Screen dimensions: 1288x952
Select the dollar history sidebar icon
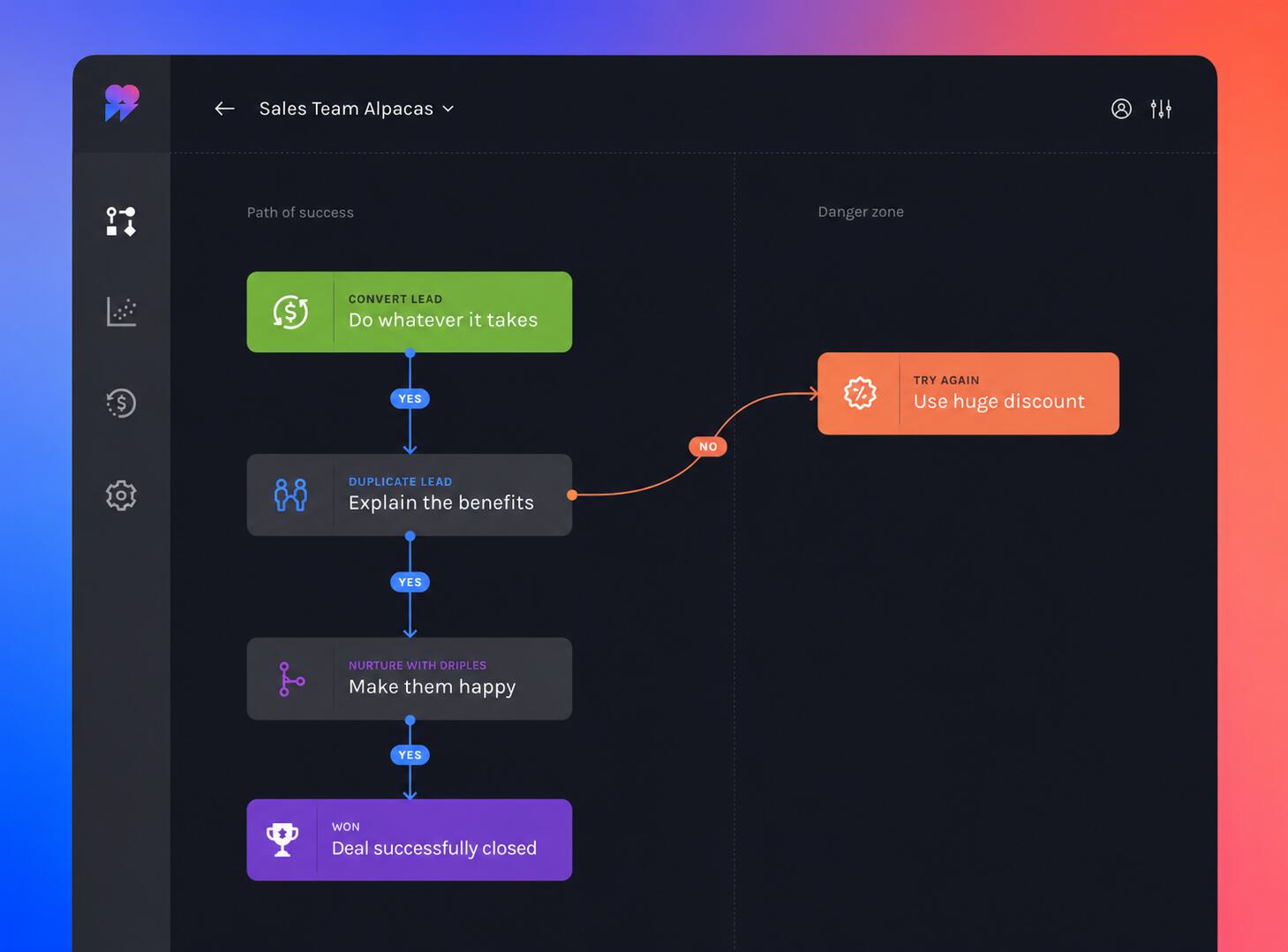121,404
